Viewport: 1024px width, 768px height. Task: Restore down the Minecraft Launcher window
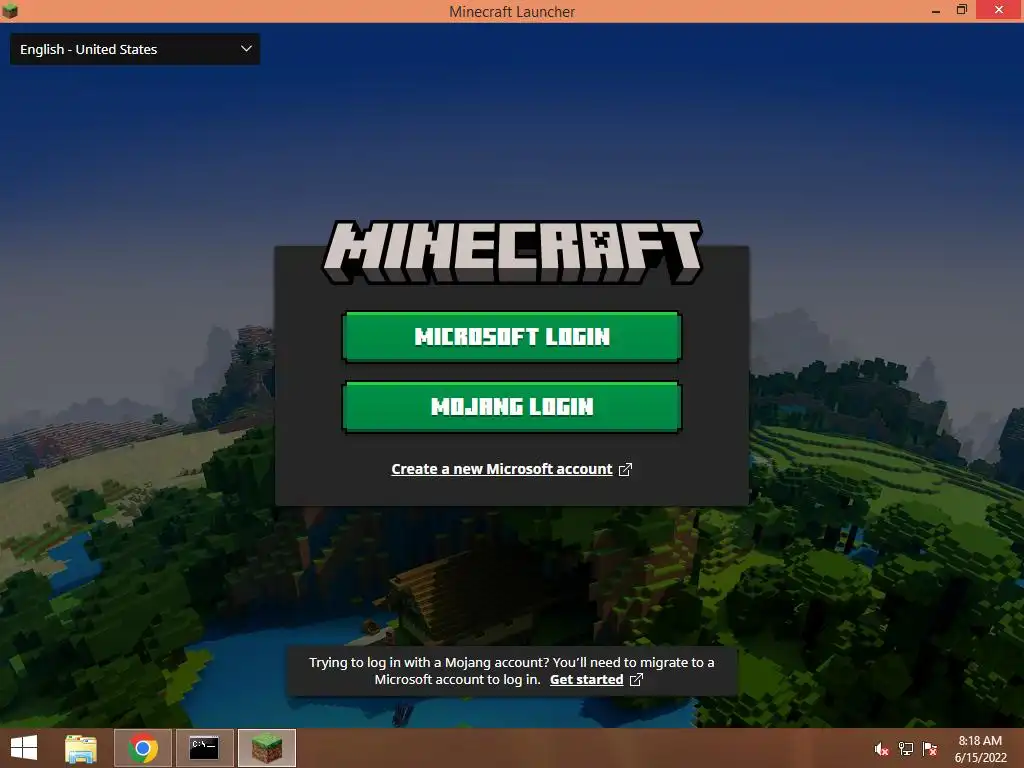pyautogui.click(x=961, y=10)
